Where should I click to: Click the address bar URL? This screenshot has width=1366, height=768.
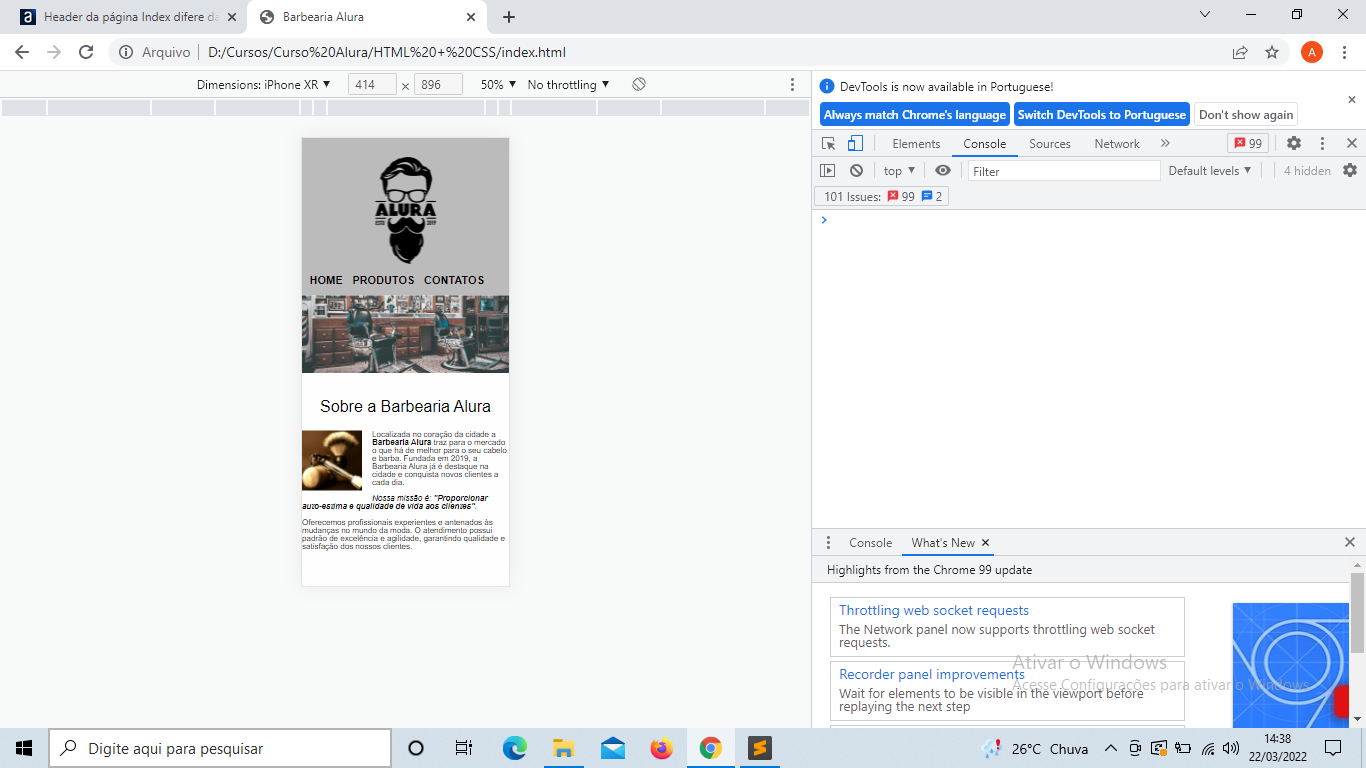(387, 52)
